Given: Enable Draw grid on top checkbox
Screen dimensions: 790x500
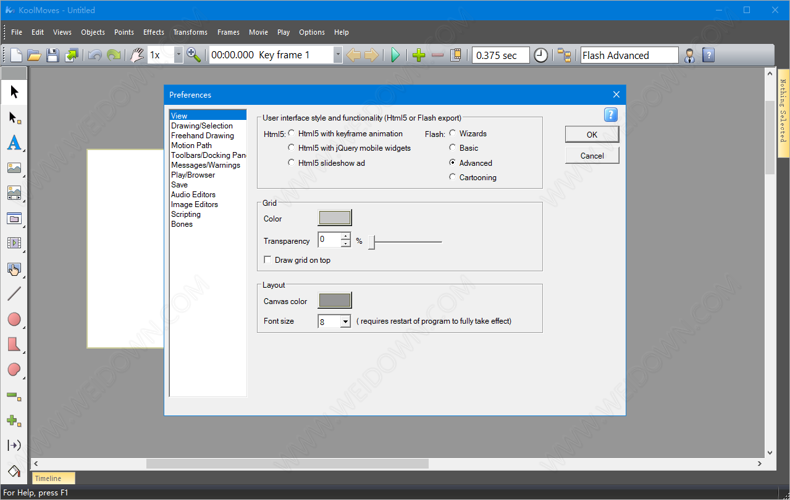Looking at the screenshot, I should pyautogui.click(x=268, y=260).
